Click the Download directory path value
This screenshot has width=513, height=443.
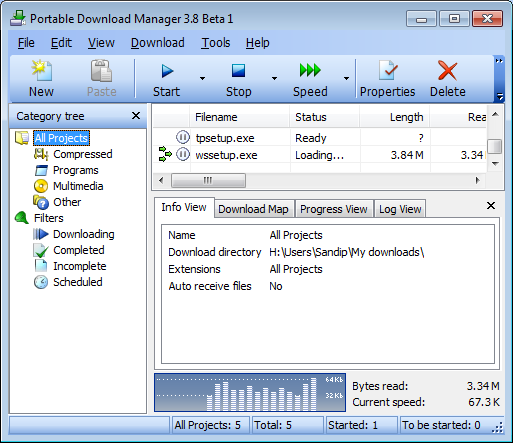coord(347,252)
